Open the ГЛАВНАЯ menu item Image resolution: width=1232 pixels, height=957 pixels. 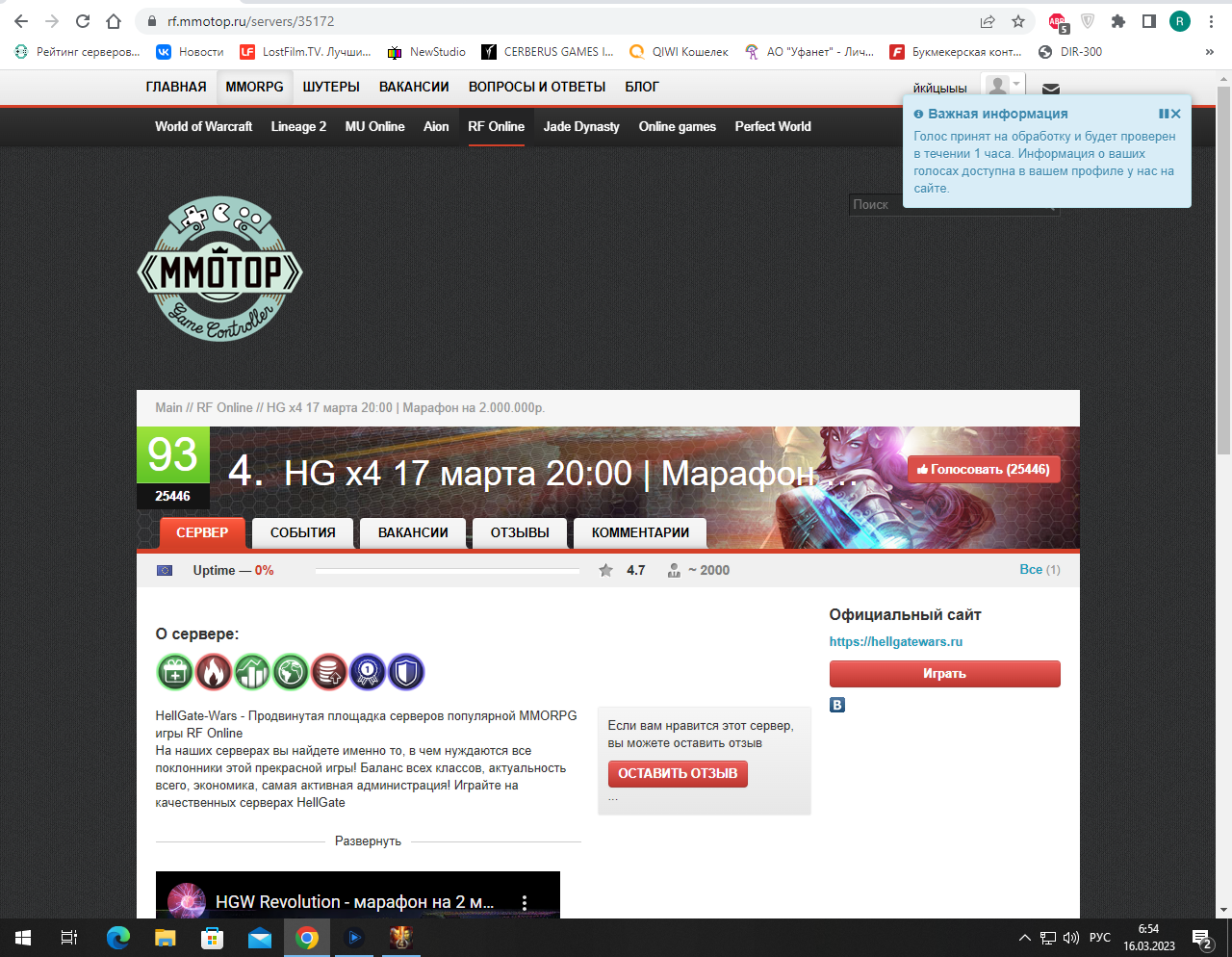176,87
